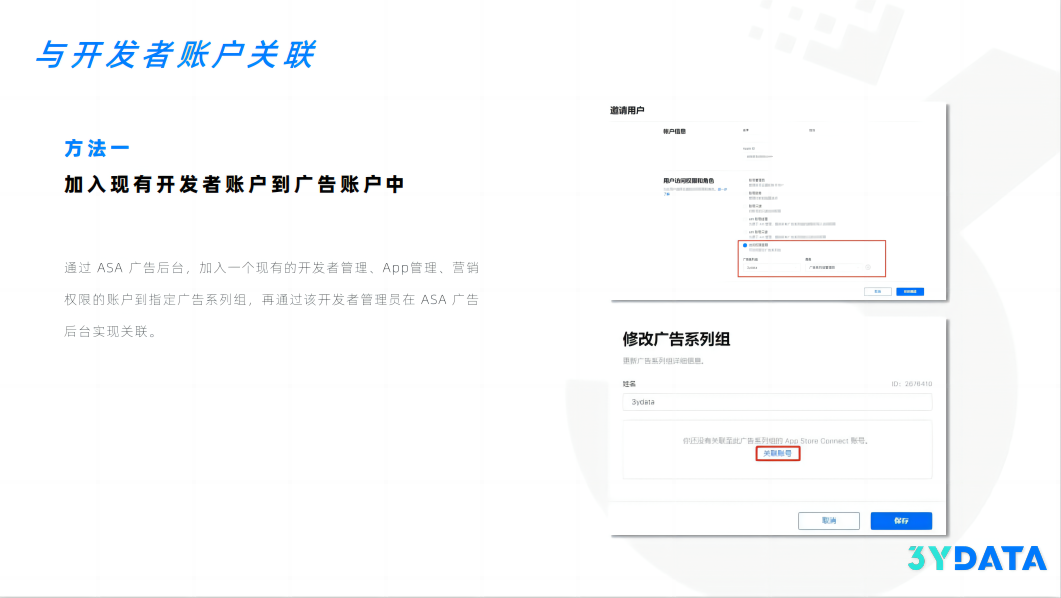Image resolution: width=1061 pixels, height=598 pixels.
Task: Click the round remove icon beside role dropdown
Action: [x=867, y=267]
